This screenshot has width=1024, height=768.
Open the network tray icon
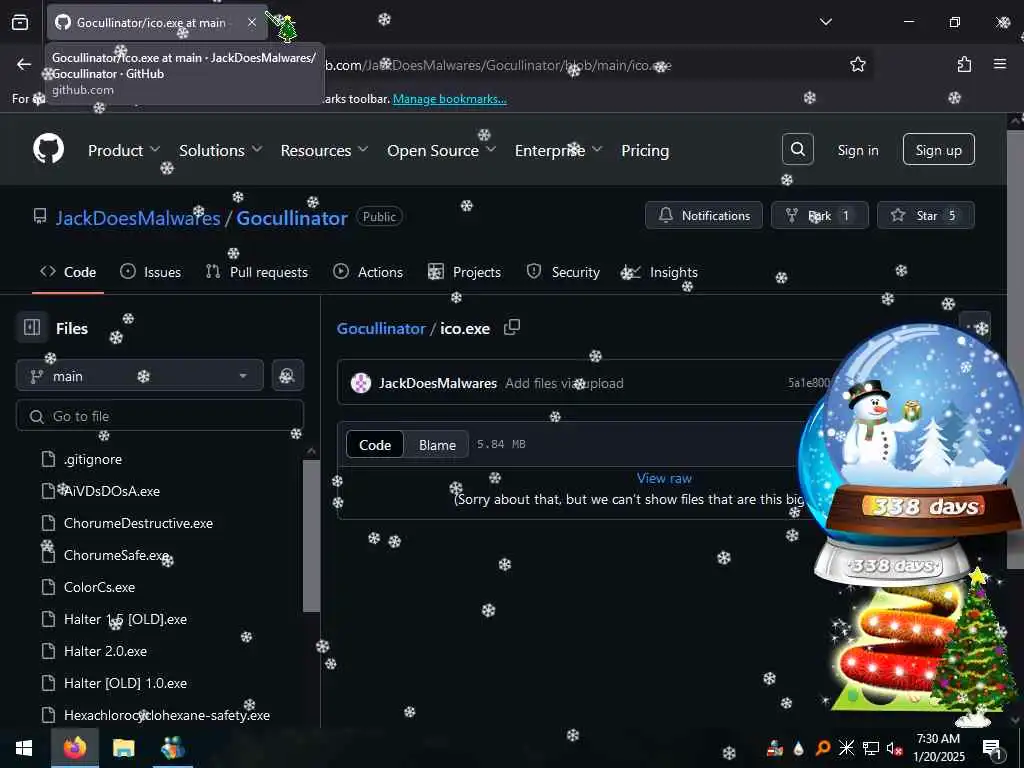[x=871, y=748]
